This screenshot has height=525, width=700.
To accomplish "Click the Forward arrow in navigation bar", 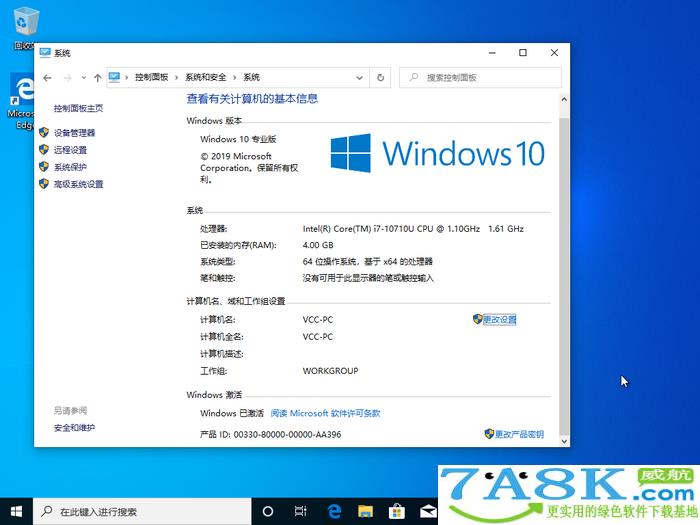I will point(67,78).
